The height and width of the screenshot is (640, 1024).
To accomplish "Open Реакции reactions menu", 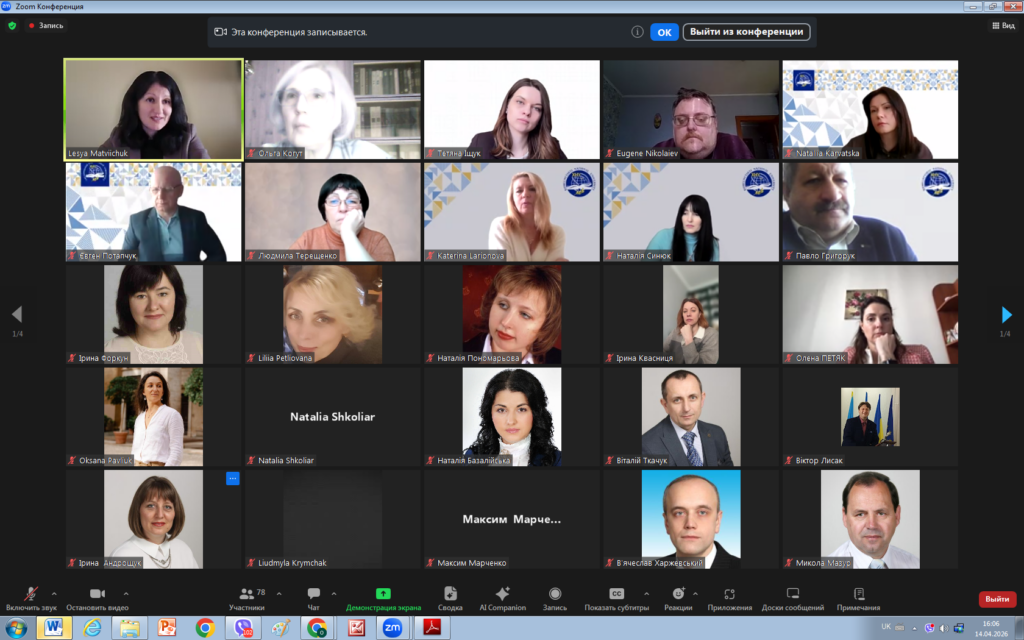I will click(x=677, y=597).
